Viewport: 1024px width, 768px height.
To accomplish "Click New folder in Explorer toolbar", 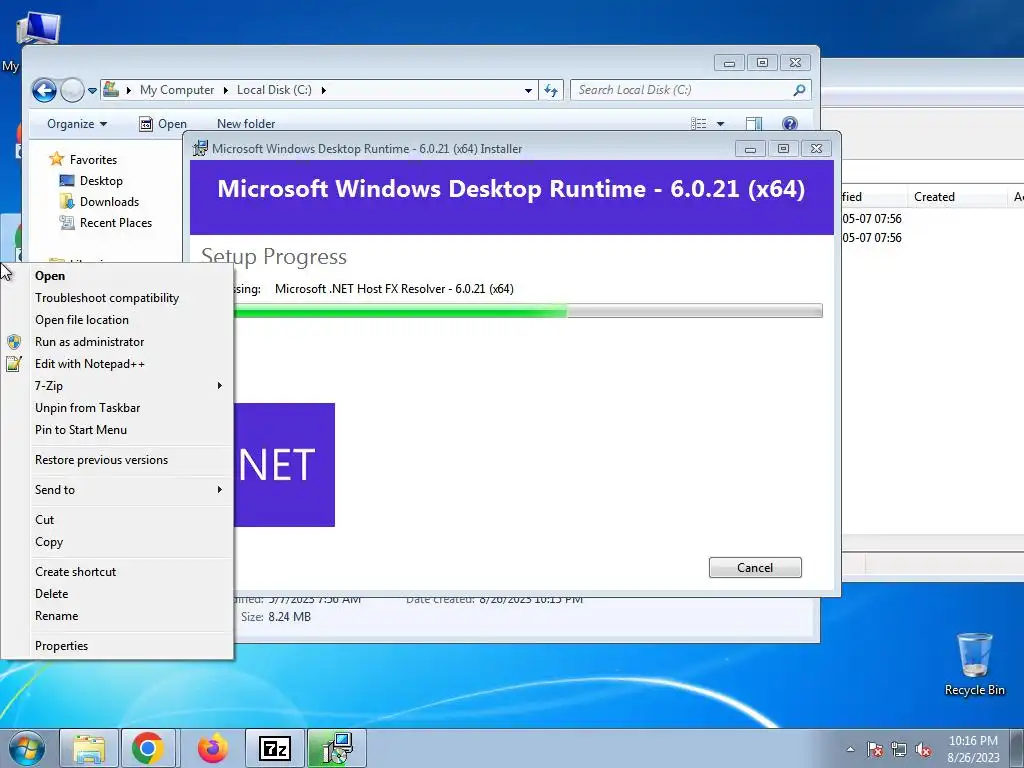I will [246, 124].
